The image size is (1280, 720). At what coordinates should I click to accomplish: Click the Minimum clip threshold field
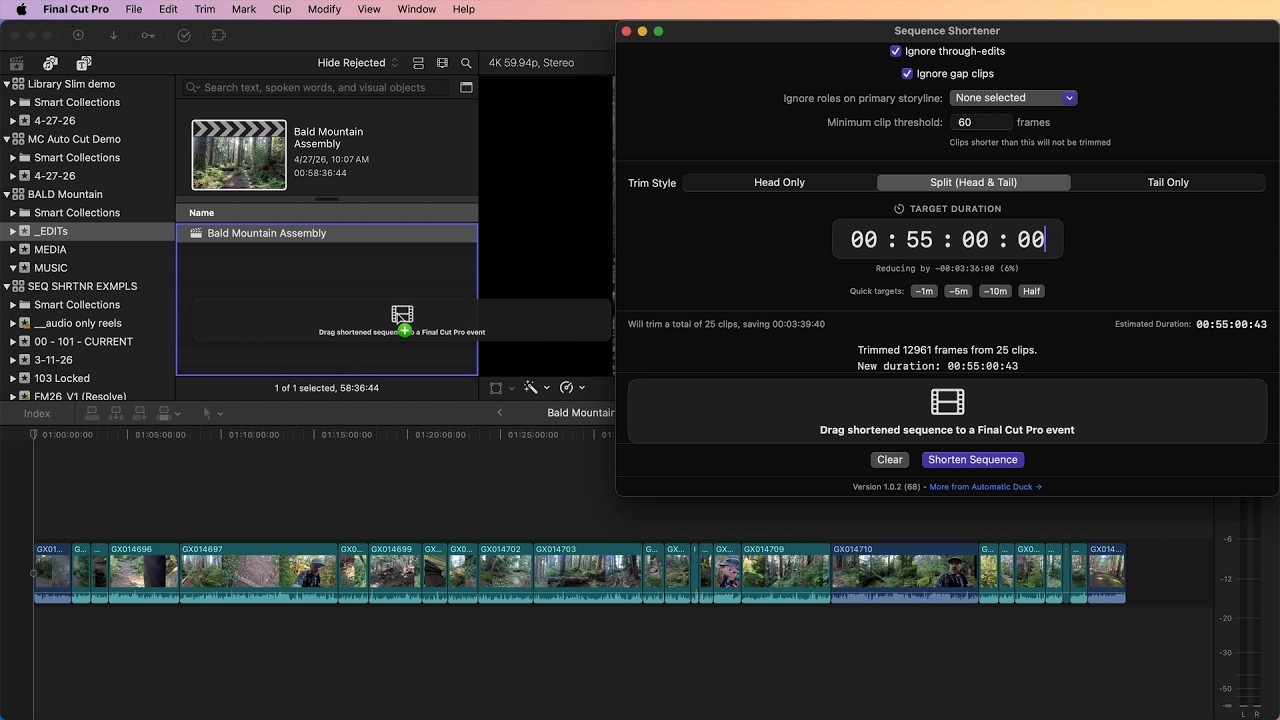[x=980, y=122]
